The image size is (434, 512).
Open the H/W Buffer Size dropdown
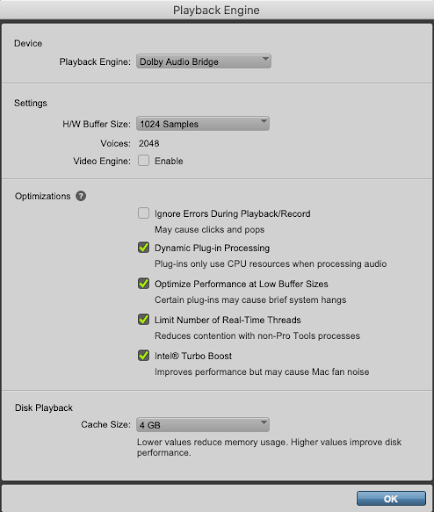[x=203, y=124]
